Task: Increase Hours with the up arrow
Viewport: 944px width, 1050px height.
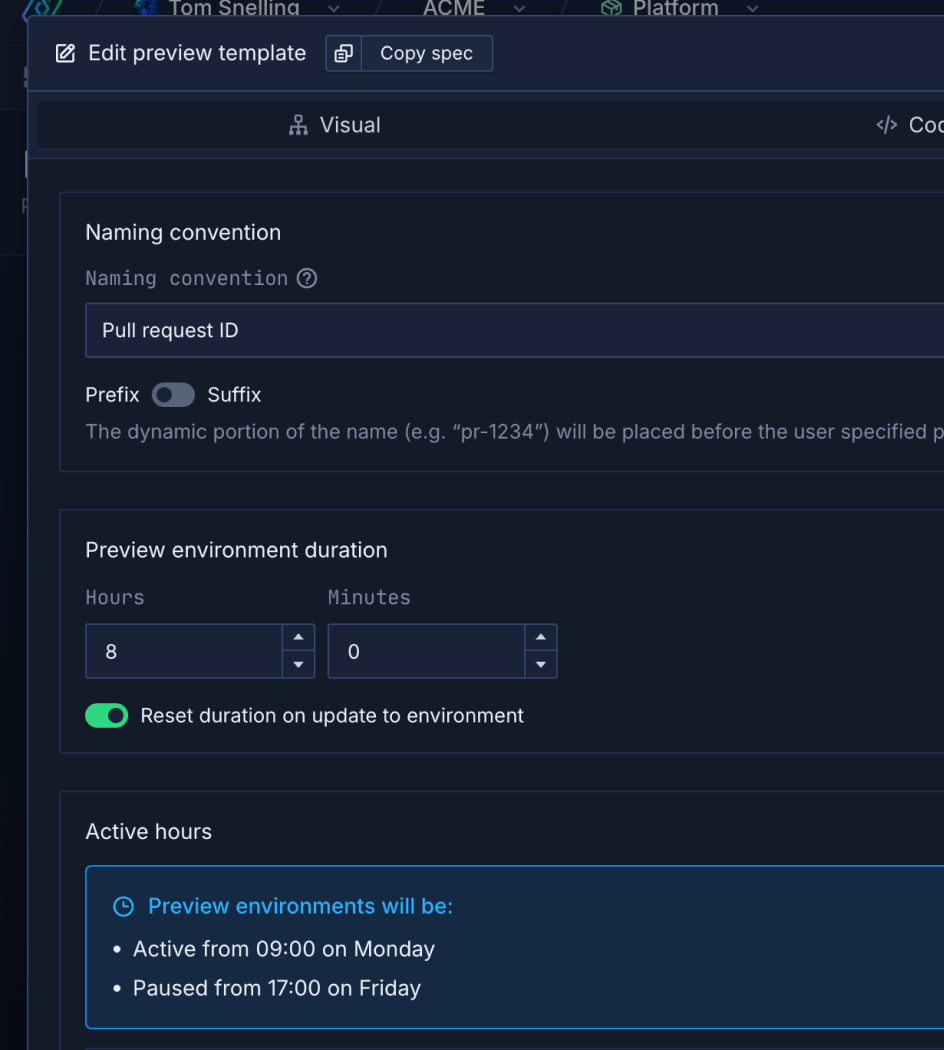Action: [x=298, y=638]
